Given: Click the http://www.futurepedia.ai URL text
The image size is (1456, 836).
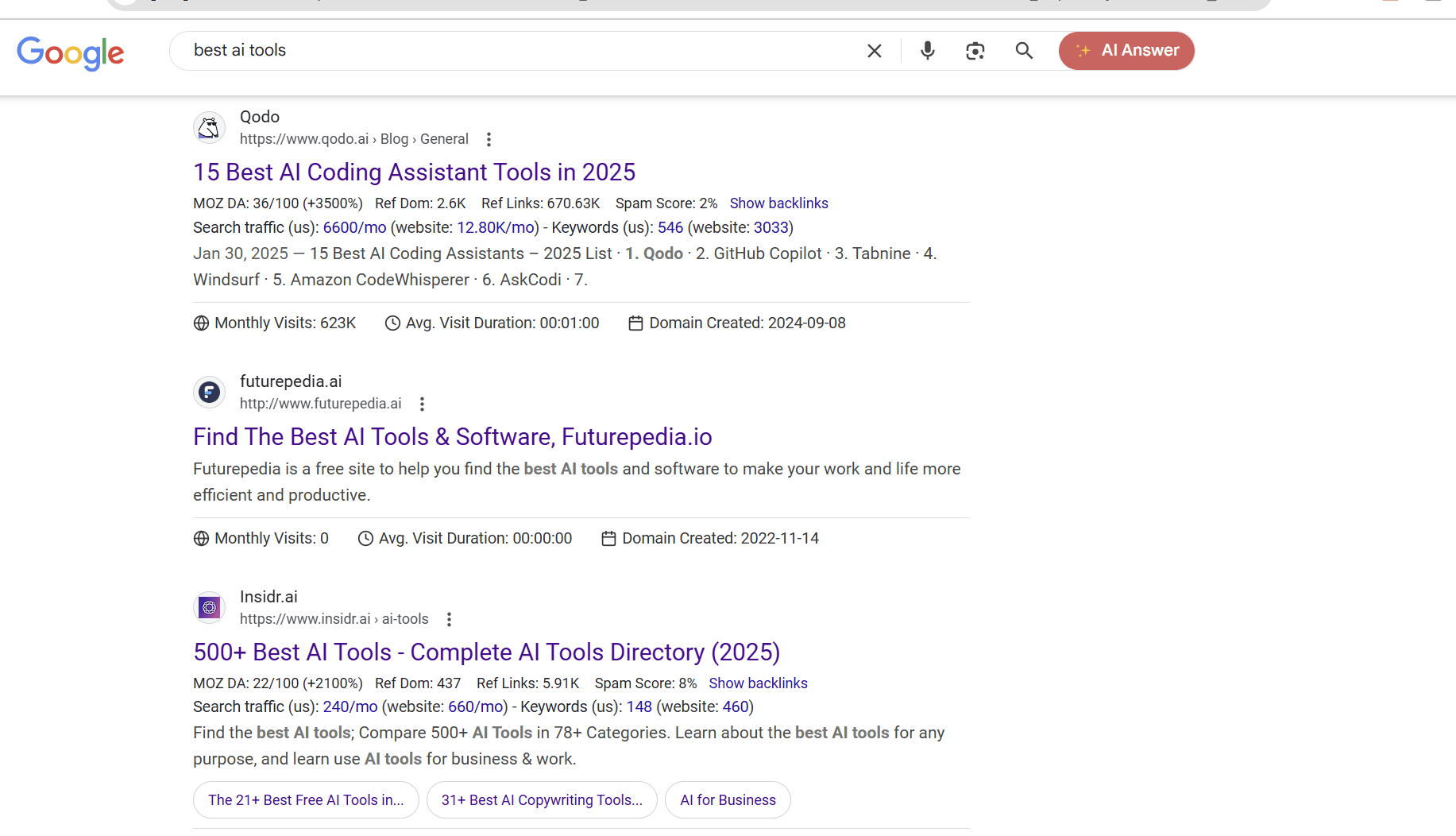Looking at the screenshot, I should pos(321,404).
